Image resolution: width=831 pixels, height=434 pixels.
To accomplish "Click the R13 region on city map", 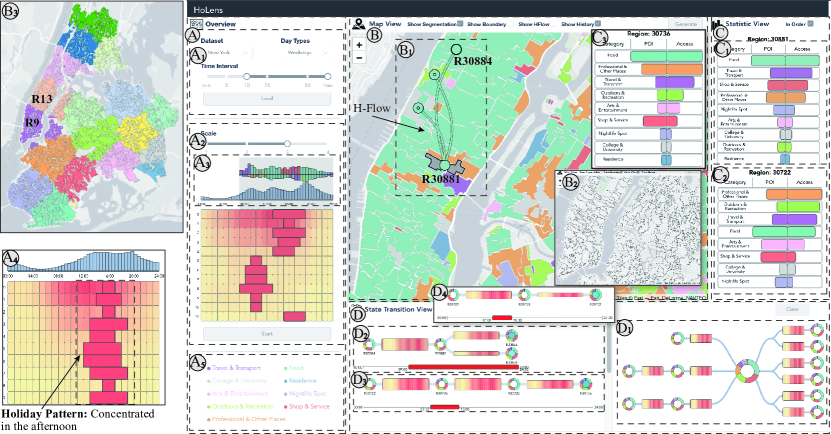I will point(41,98).
